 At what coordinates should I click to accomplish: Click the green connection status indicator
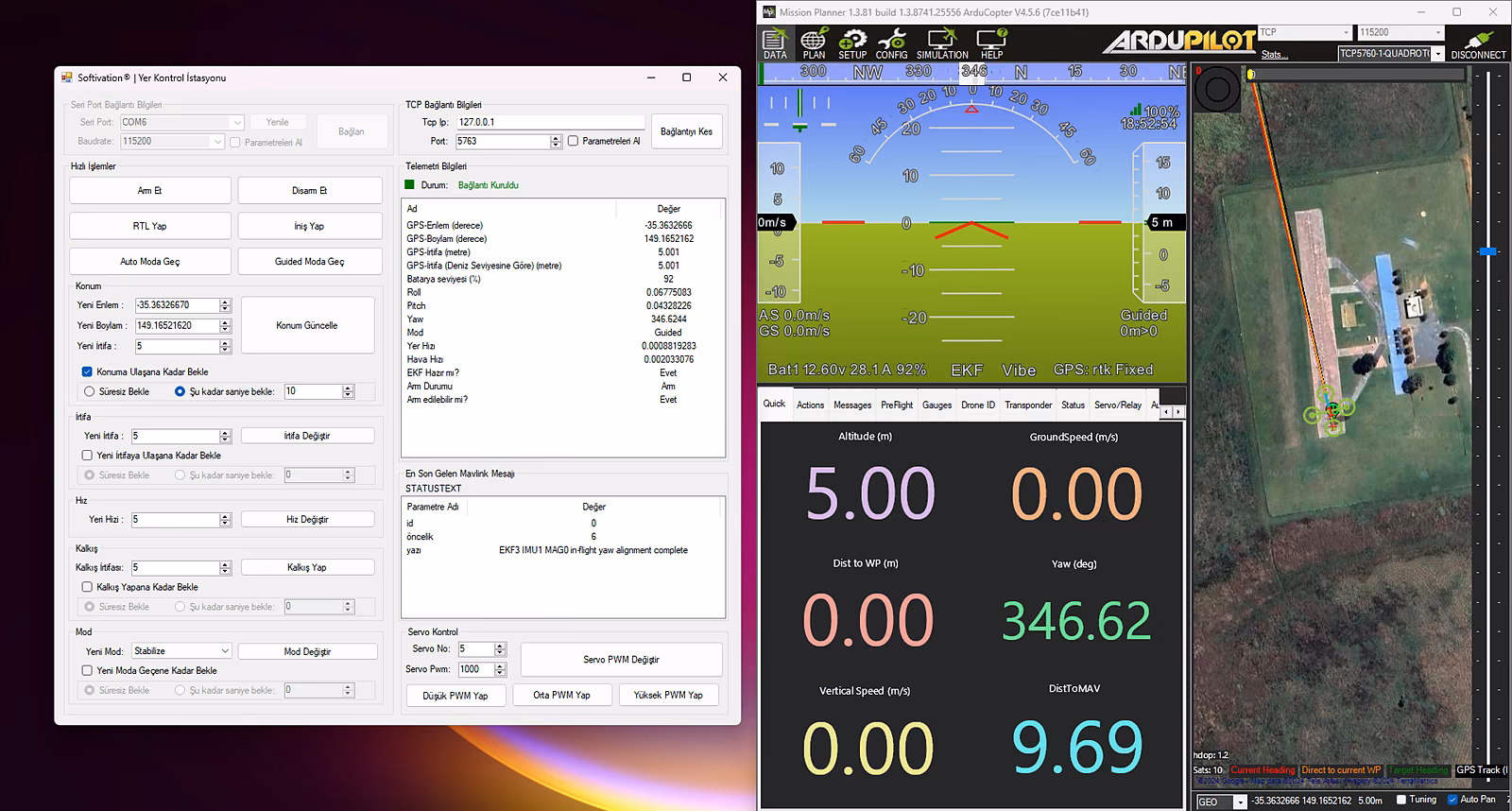[409, 184]
